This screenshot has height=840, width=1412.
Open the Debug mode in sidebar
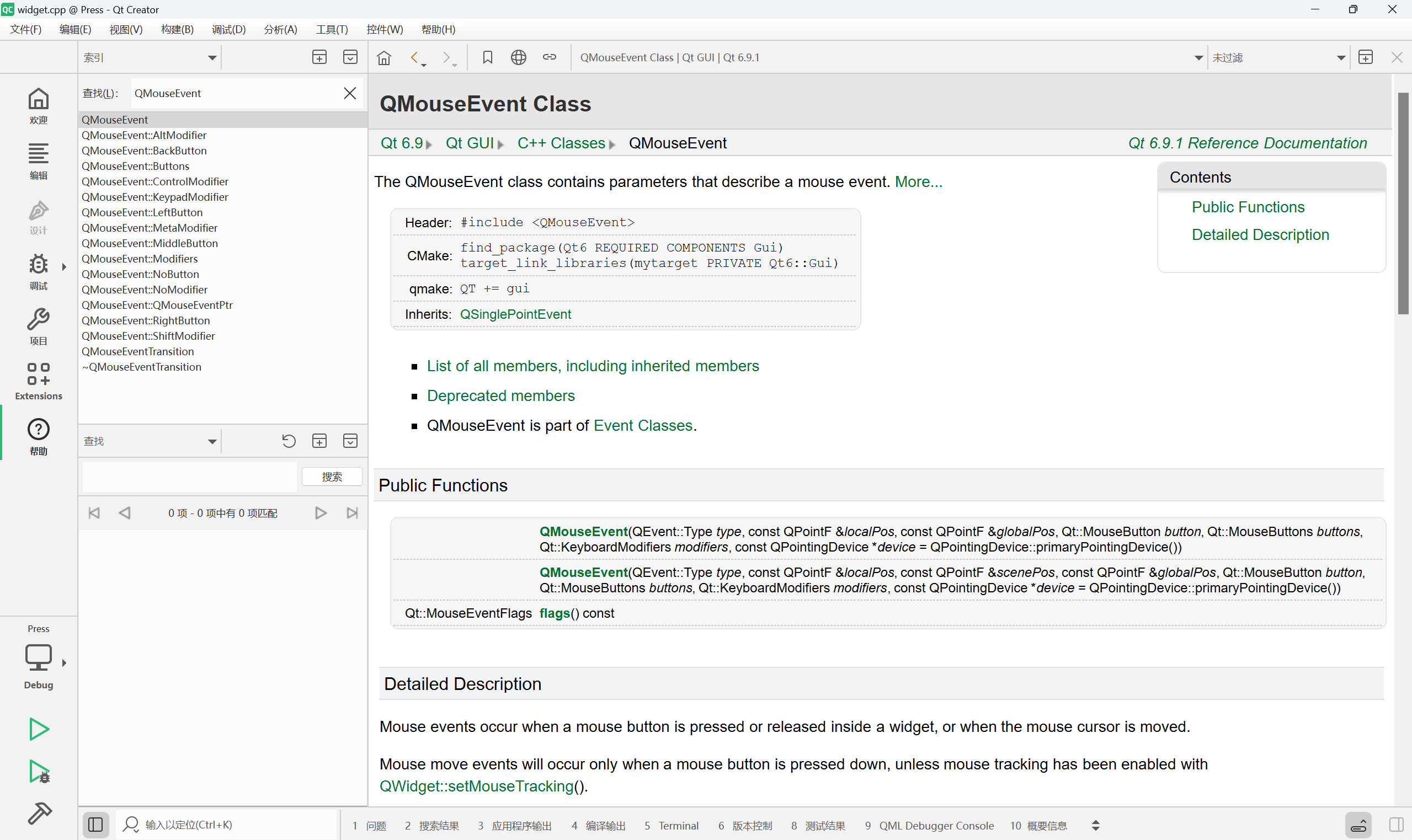38,271
